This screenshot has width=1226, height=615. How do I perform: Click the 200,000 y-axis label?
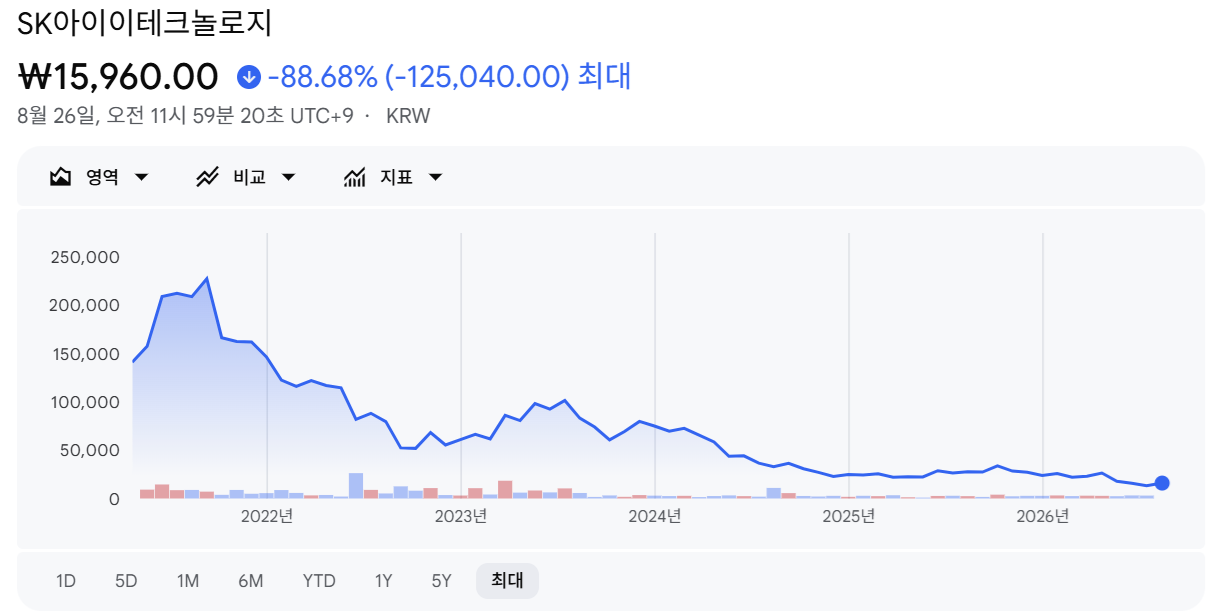click(85, 305)
